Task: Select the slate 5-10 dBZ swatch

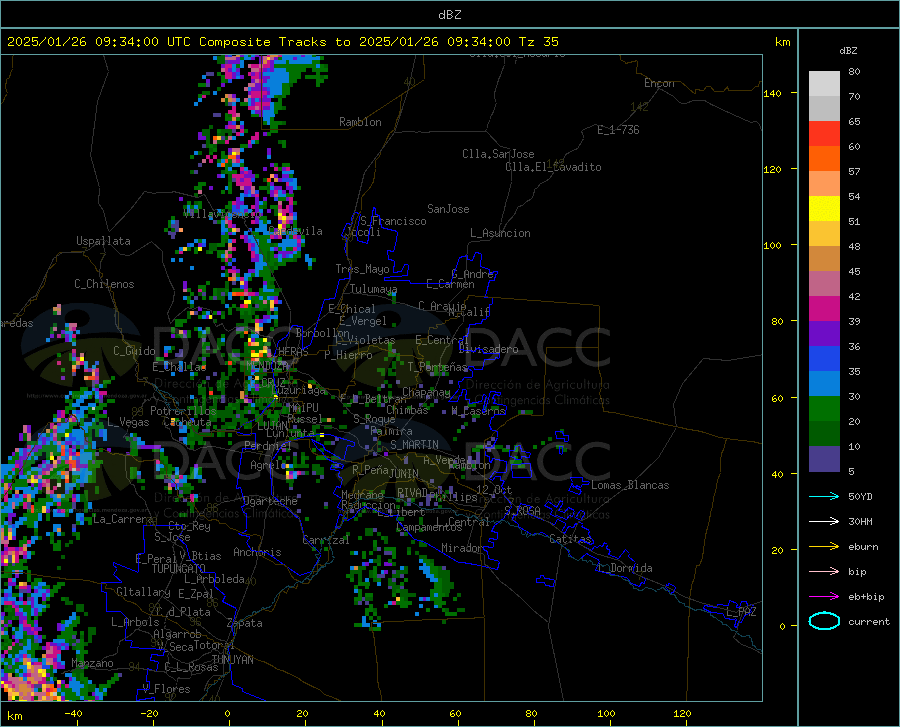Action: (824, 459)
